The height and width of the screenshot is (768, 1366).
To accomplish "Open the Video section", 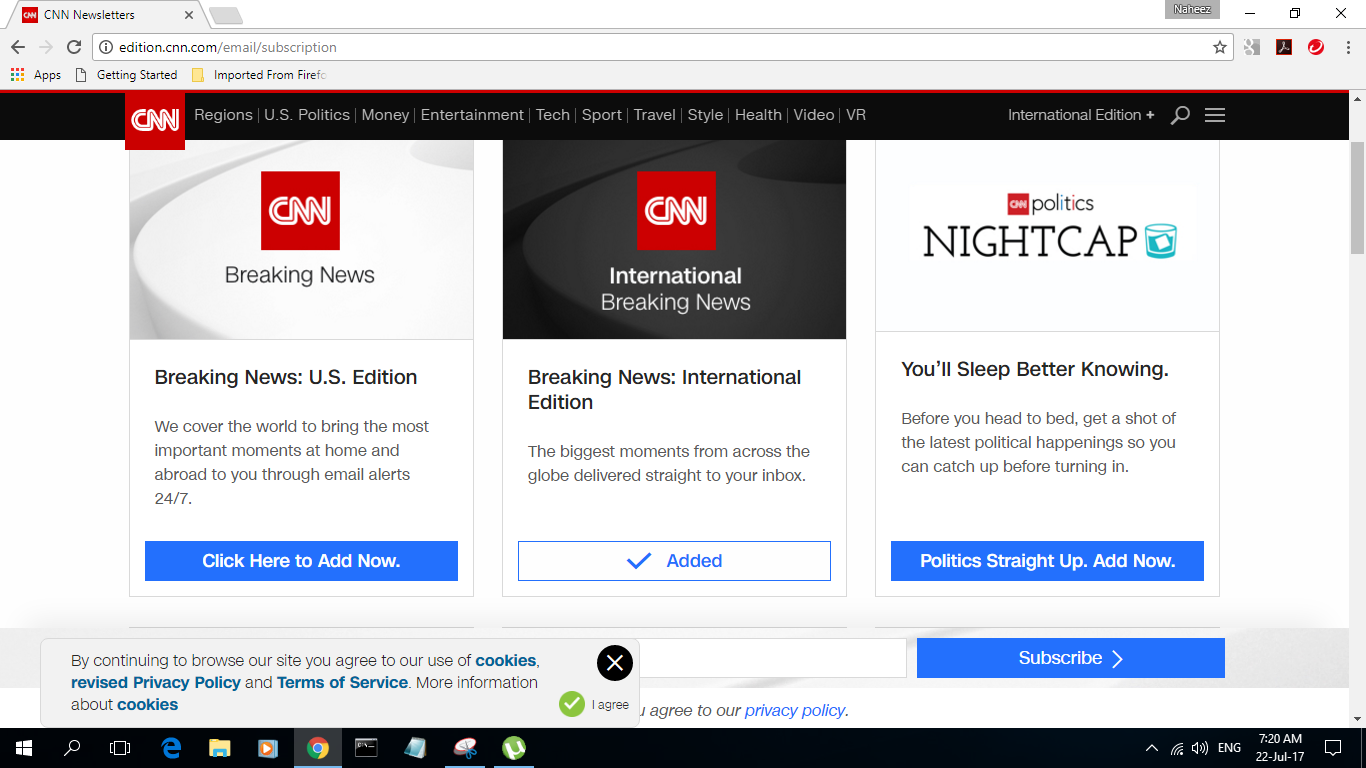I will (x=814, y=115).
